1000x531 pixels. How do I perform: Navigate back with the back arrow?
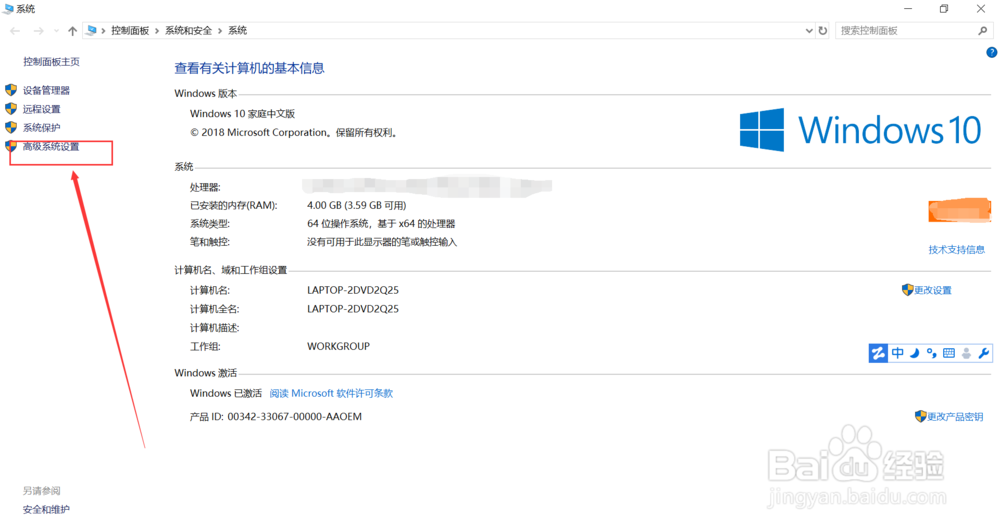click(x=15, y=31)
